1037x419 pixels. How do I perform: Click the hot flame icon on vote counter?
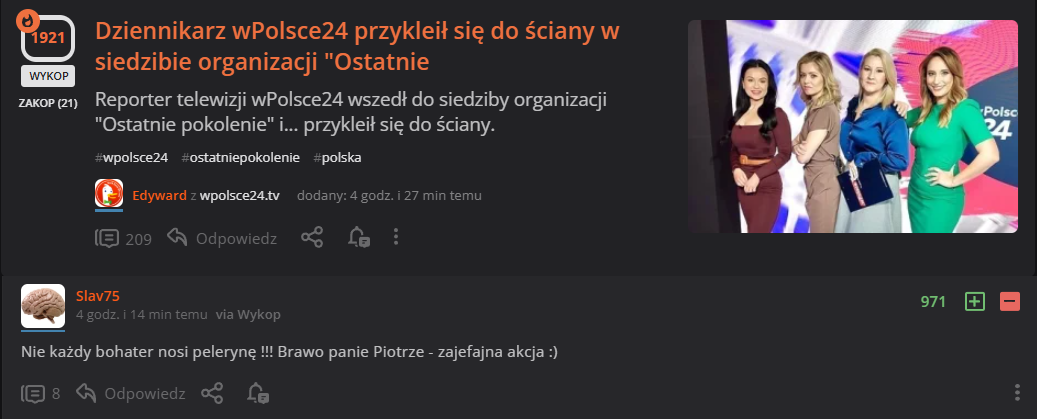click(x=28, y=21)
